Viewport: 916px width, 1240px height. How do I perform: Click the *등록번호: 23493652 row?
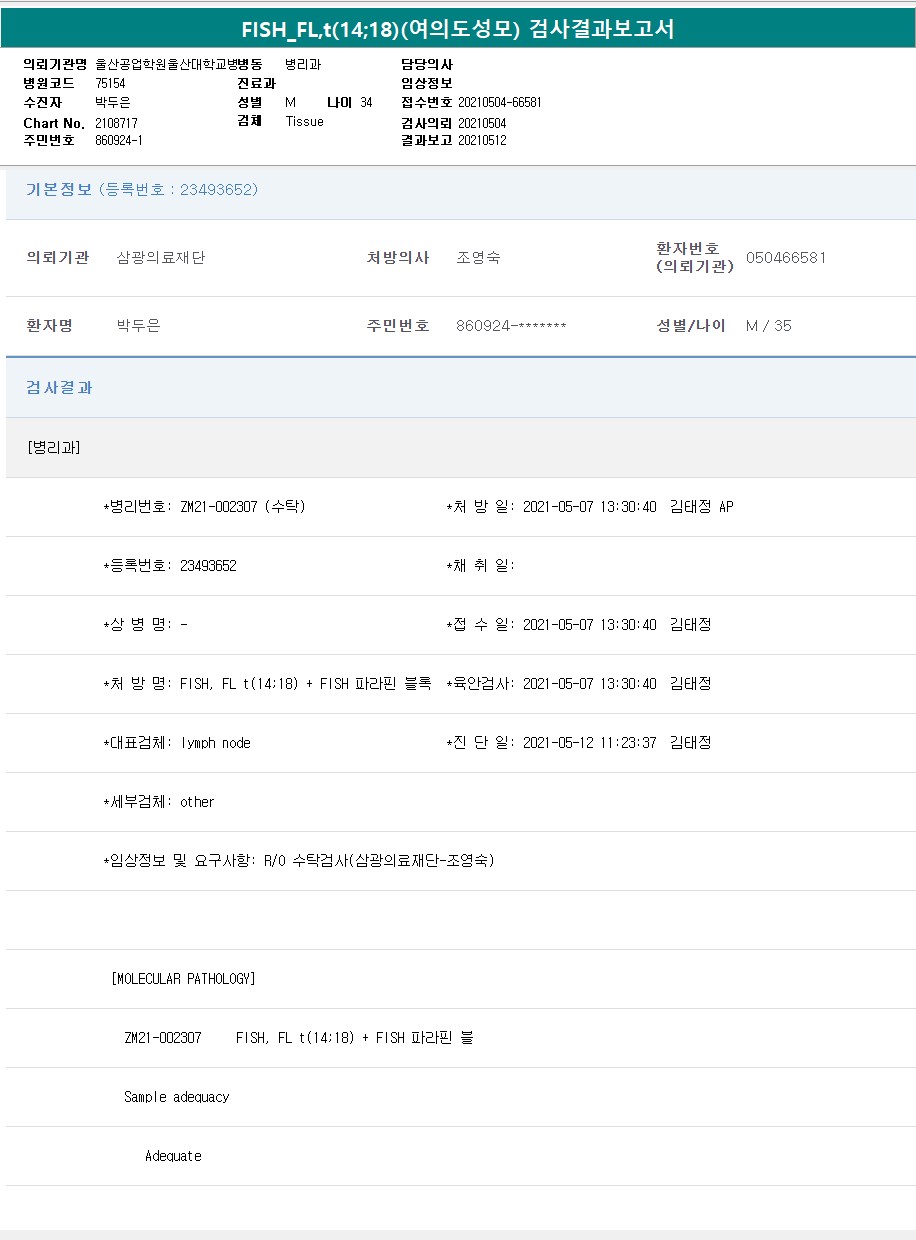(x=170, y=566)
